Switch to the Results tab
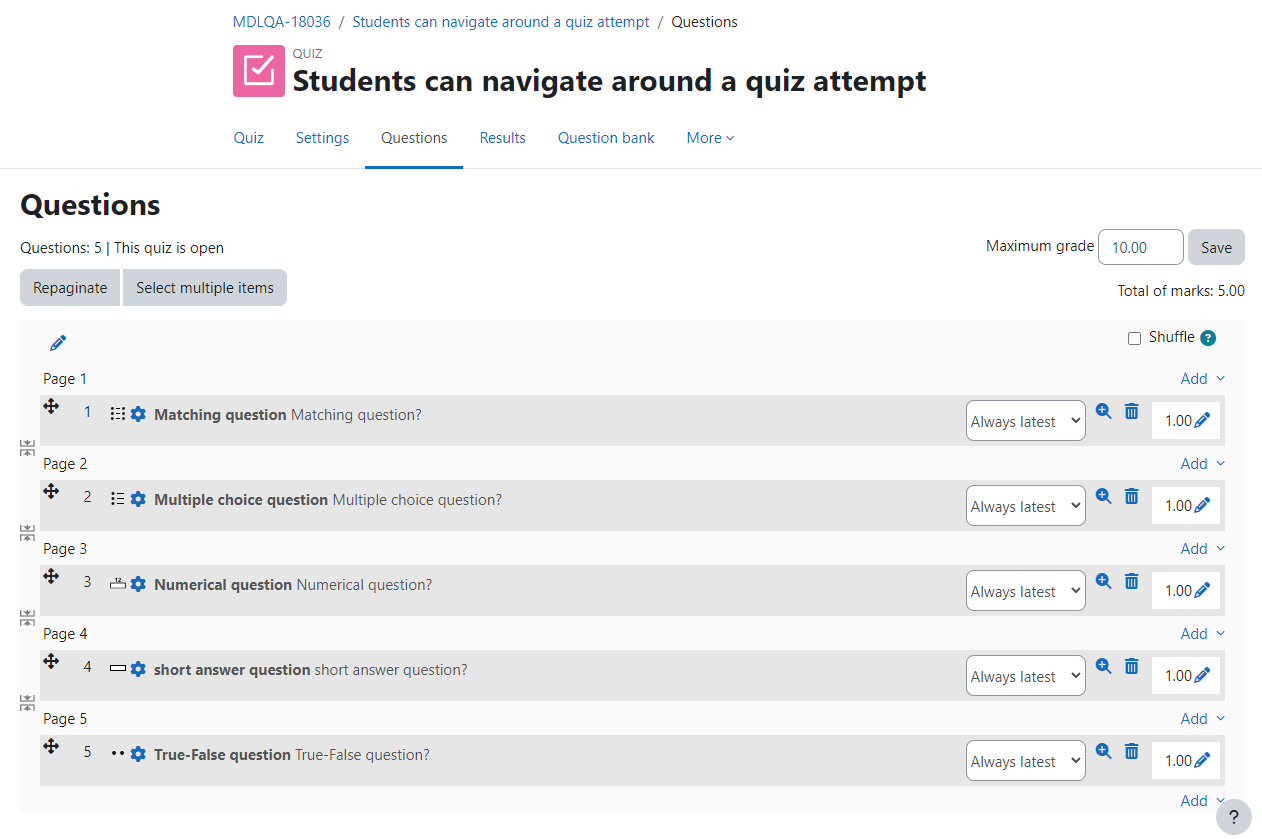1262x839 pixels. coord(502,138)
